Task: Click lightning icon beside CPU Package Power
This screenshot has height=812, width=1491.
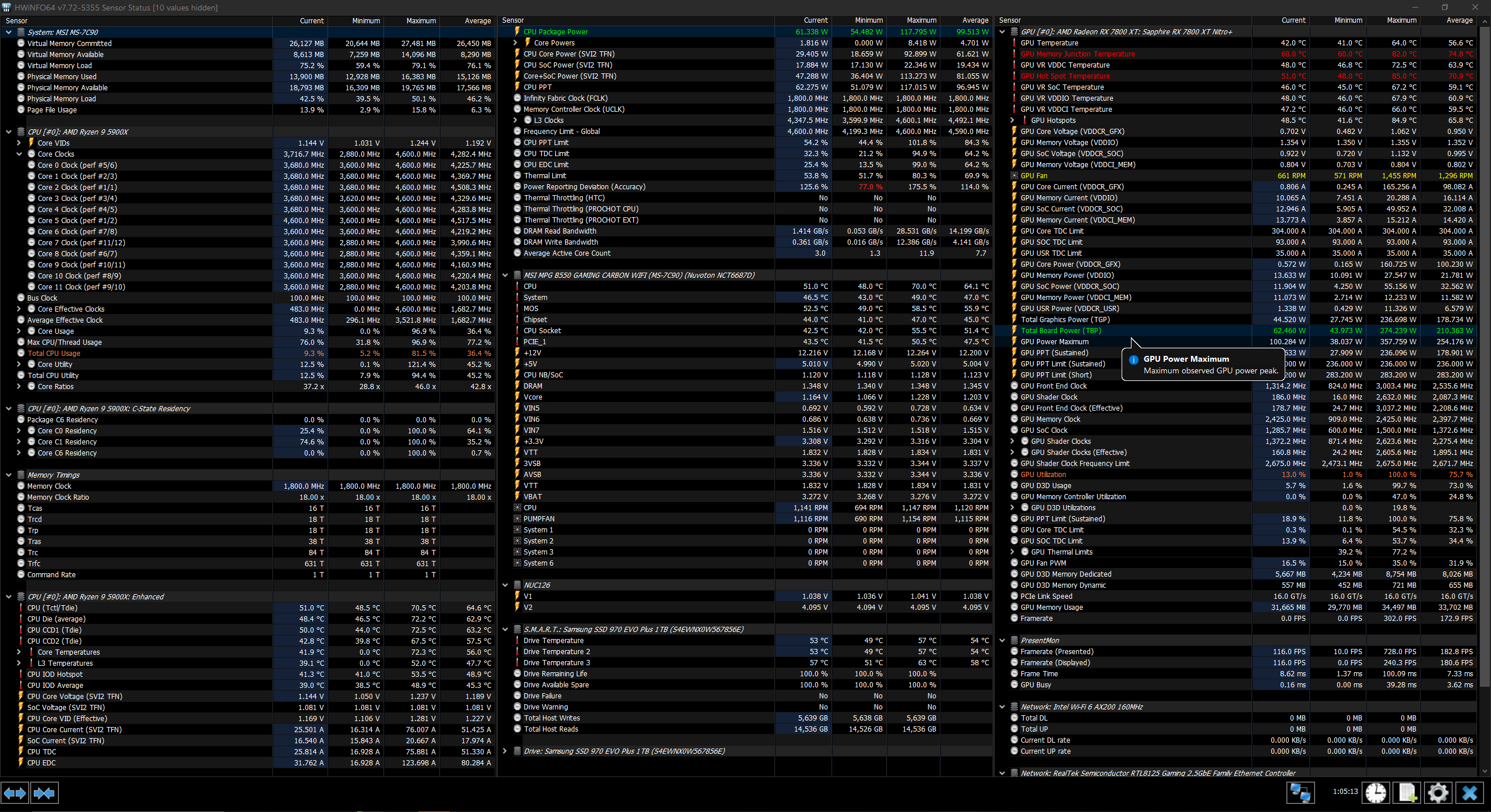Action: coord(517,31)
